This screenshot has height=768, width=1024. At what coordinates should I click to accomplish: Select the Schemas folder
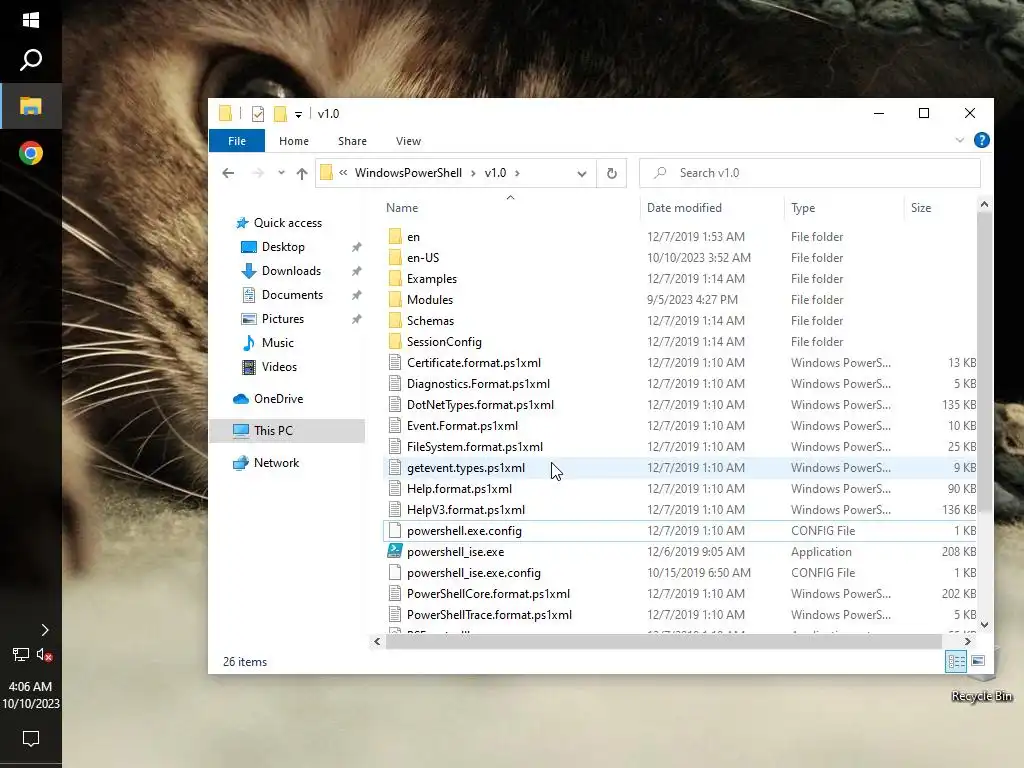click(430, 321)
